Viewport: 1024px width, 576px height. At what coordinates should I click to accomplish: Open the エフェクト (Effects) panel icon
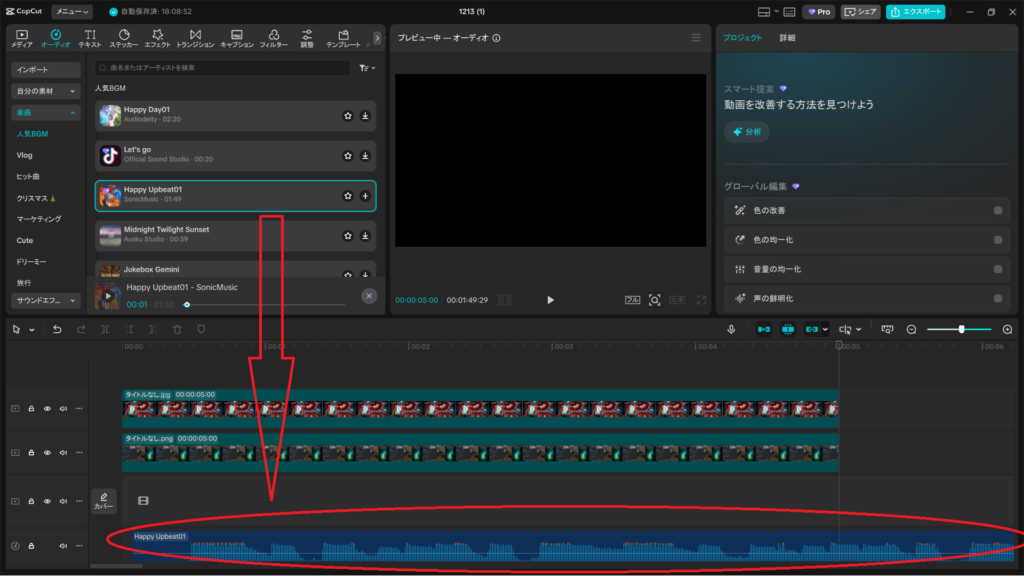coord(157,38)
